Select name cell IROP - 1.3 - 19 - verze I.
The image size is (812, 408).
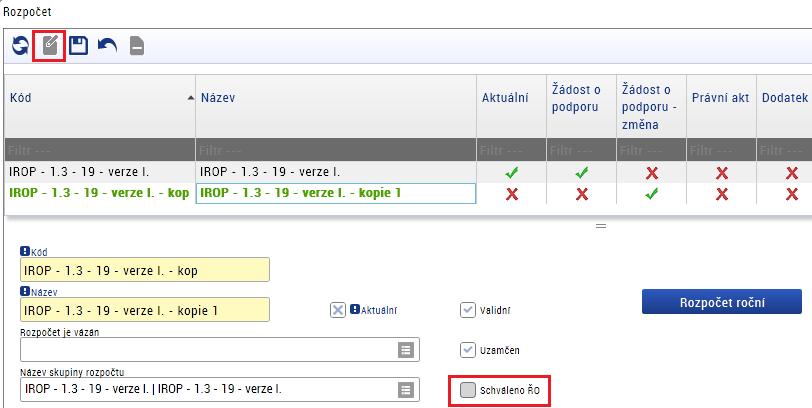(x=336, y=172)
